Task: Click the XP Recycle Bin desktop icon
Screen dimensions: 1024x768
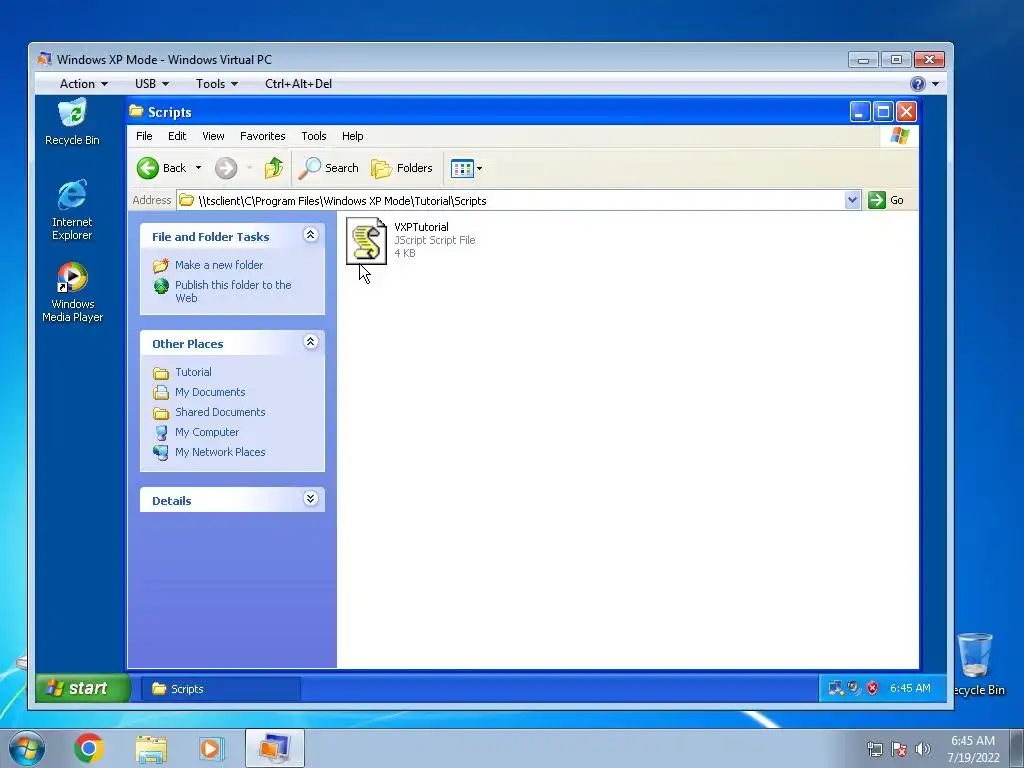Action: [x=72, y=121]
